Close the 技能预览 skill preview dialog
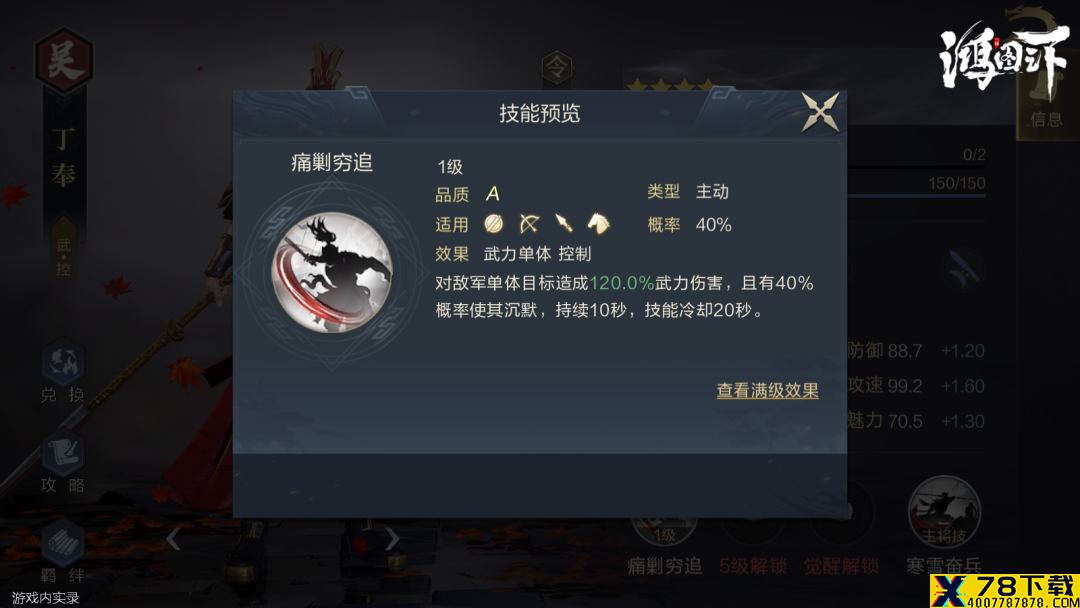The image size is (1080, 608). [x=820, y=112]
